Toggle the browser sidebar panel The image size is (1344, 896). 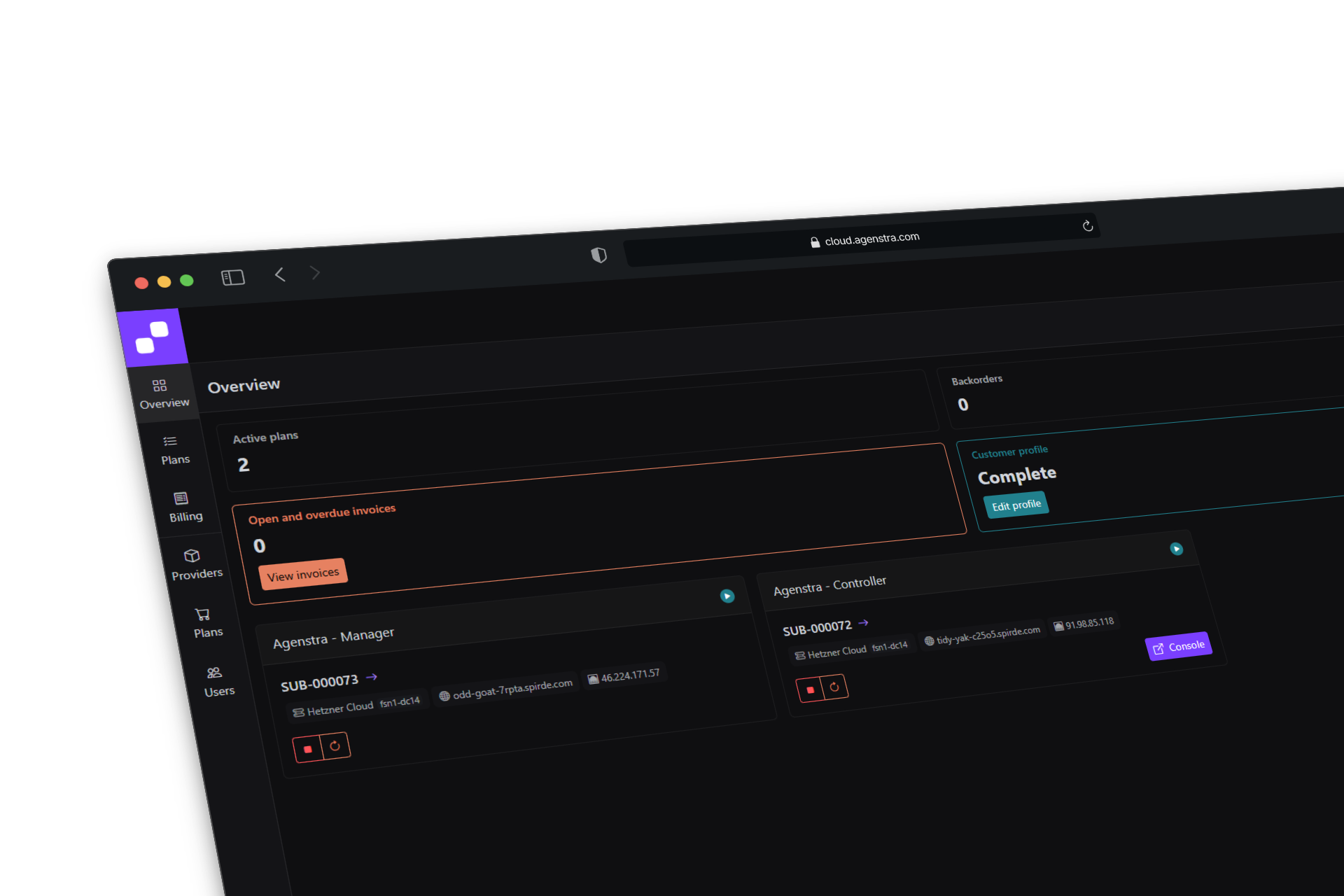point(233,276)
